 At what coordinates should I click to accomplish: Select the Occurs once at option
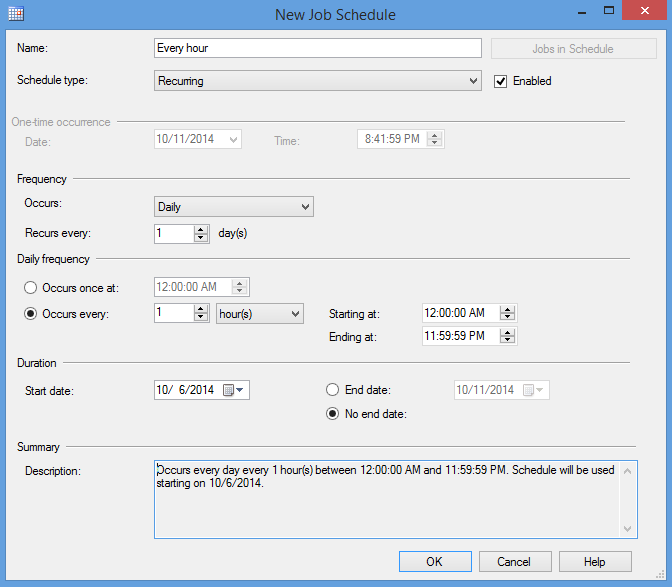(x=31, y=287)
